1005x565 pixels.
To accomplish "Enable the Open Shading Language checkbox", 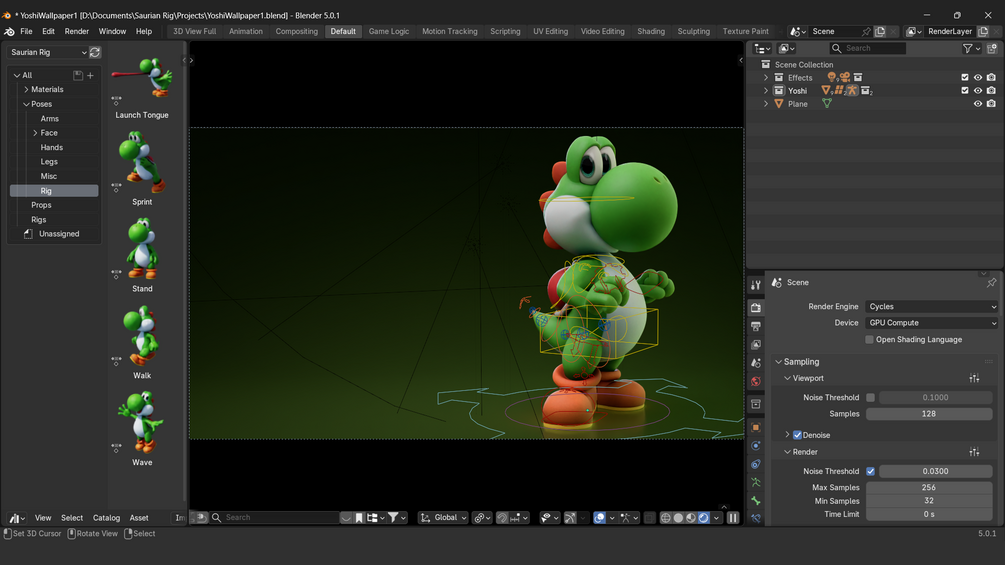I will (x=870, y=340).
